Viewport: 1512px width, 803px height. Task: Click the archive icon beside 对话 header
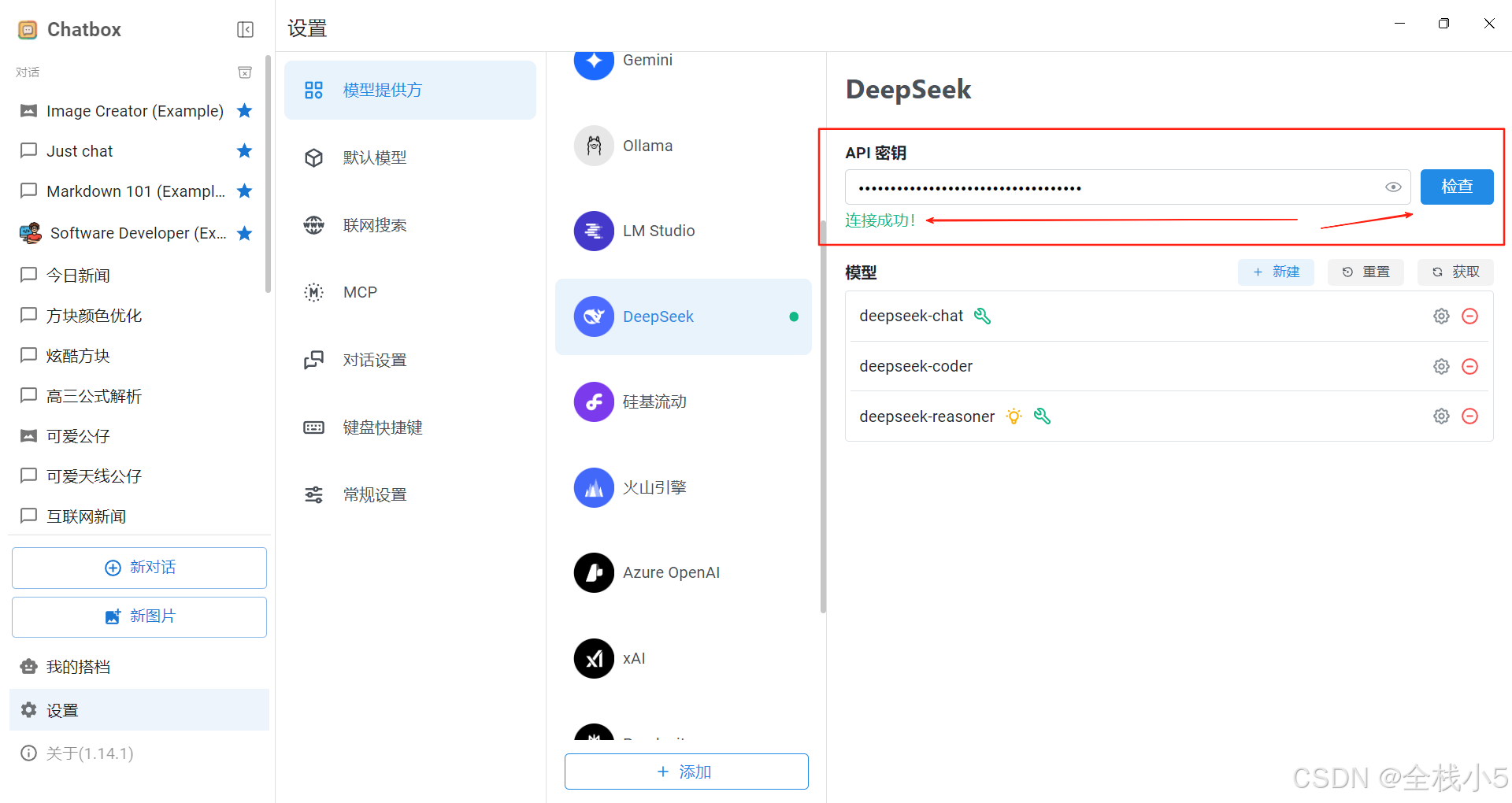point(245,72)
